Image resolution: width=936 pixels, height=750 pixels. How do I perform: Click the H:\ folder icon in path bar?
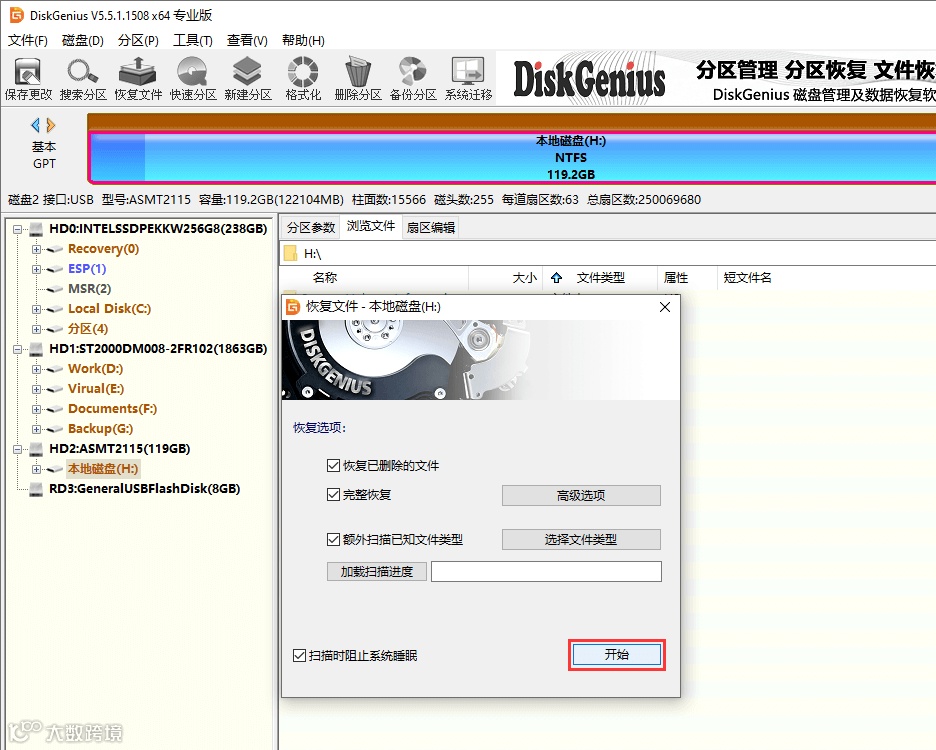click(x=291, y=254)
